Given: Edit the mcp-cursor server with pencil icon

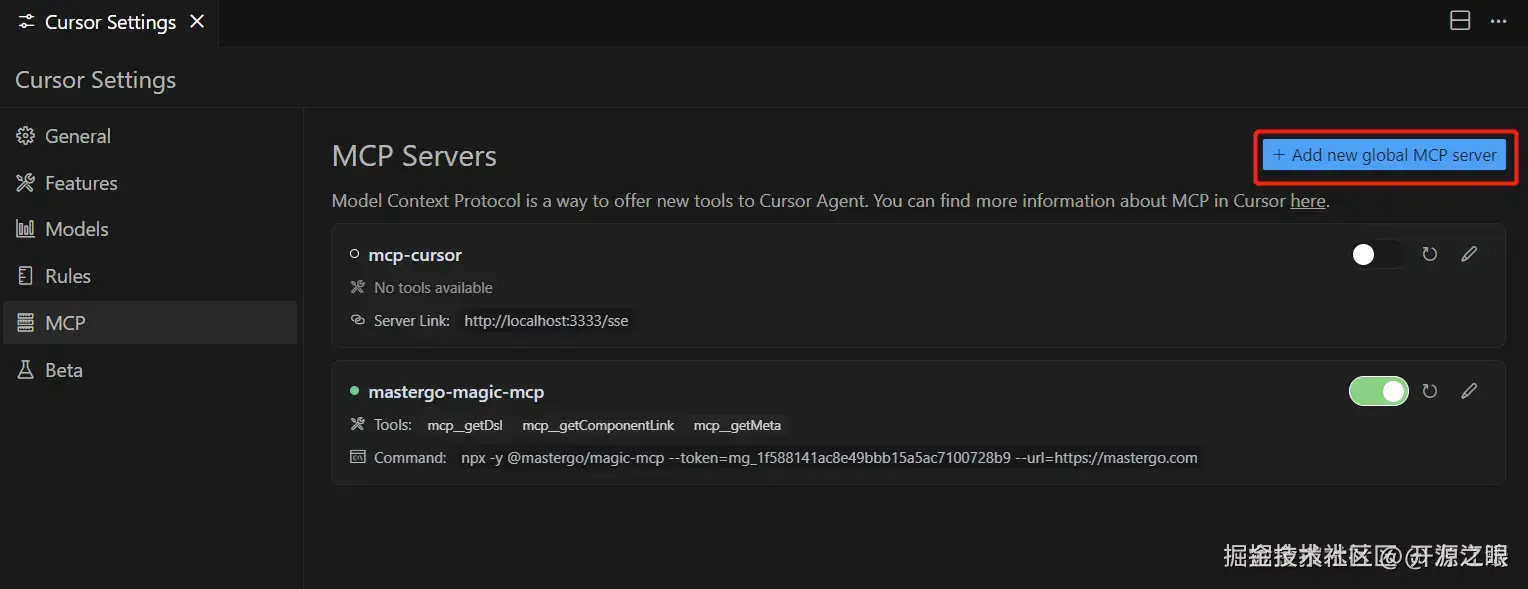Looking at the screenshot, I should click(x=1468, y=254).
